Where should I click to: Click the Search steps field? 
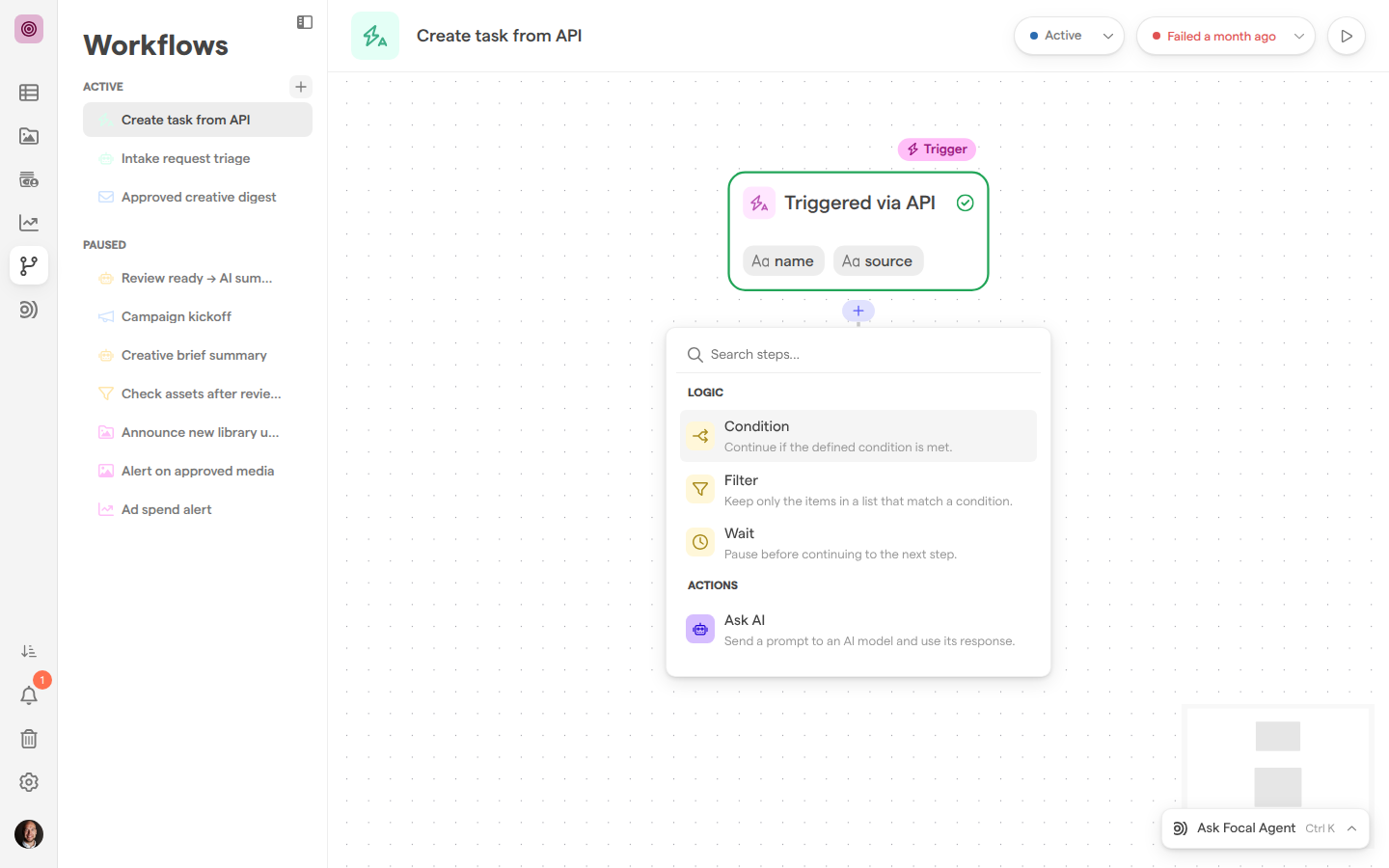point(858,354)
